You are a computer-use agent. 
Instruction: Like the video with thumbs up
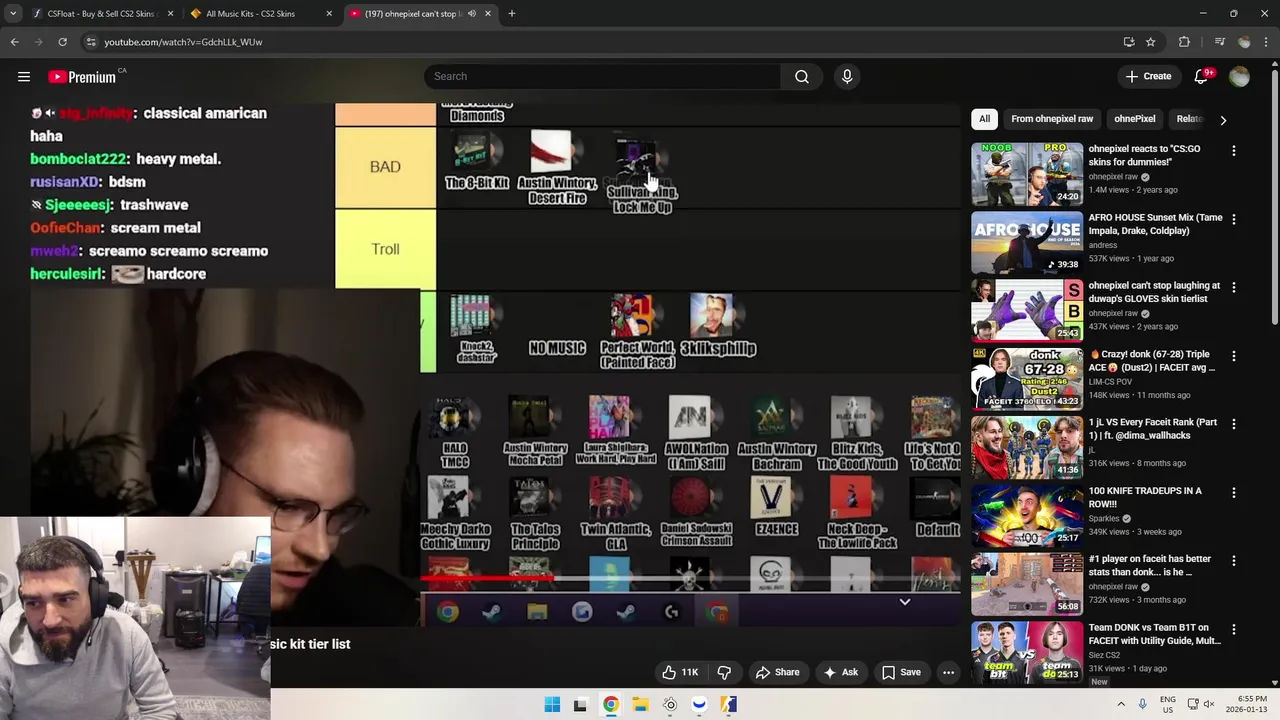[680, 672]
